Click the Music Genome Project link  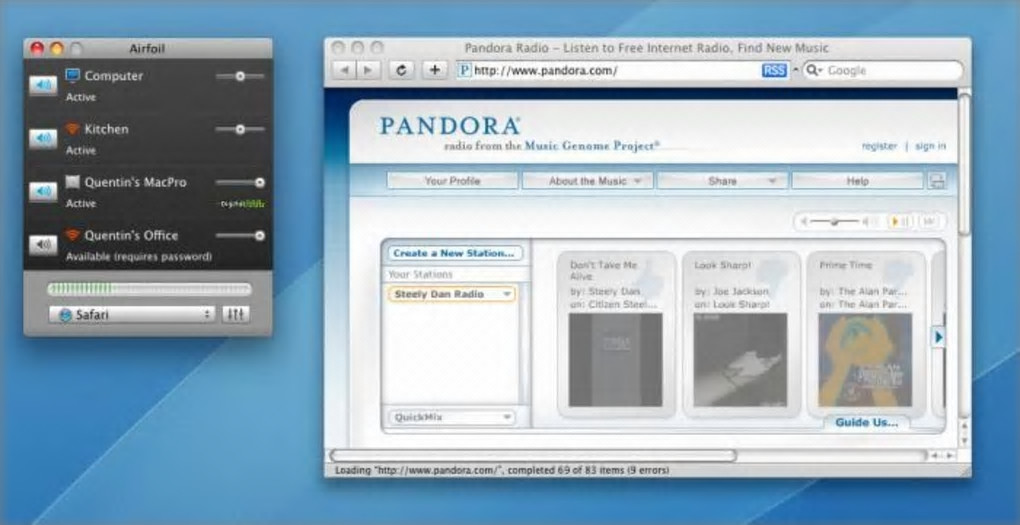point(592,146)
